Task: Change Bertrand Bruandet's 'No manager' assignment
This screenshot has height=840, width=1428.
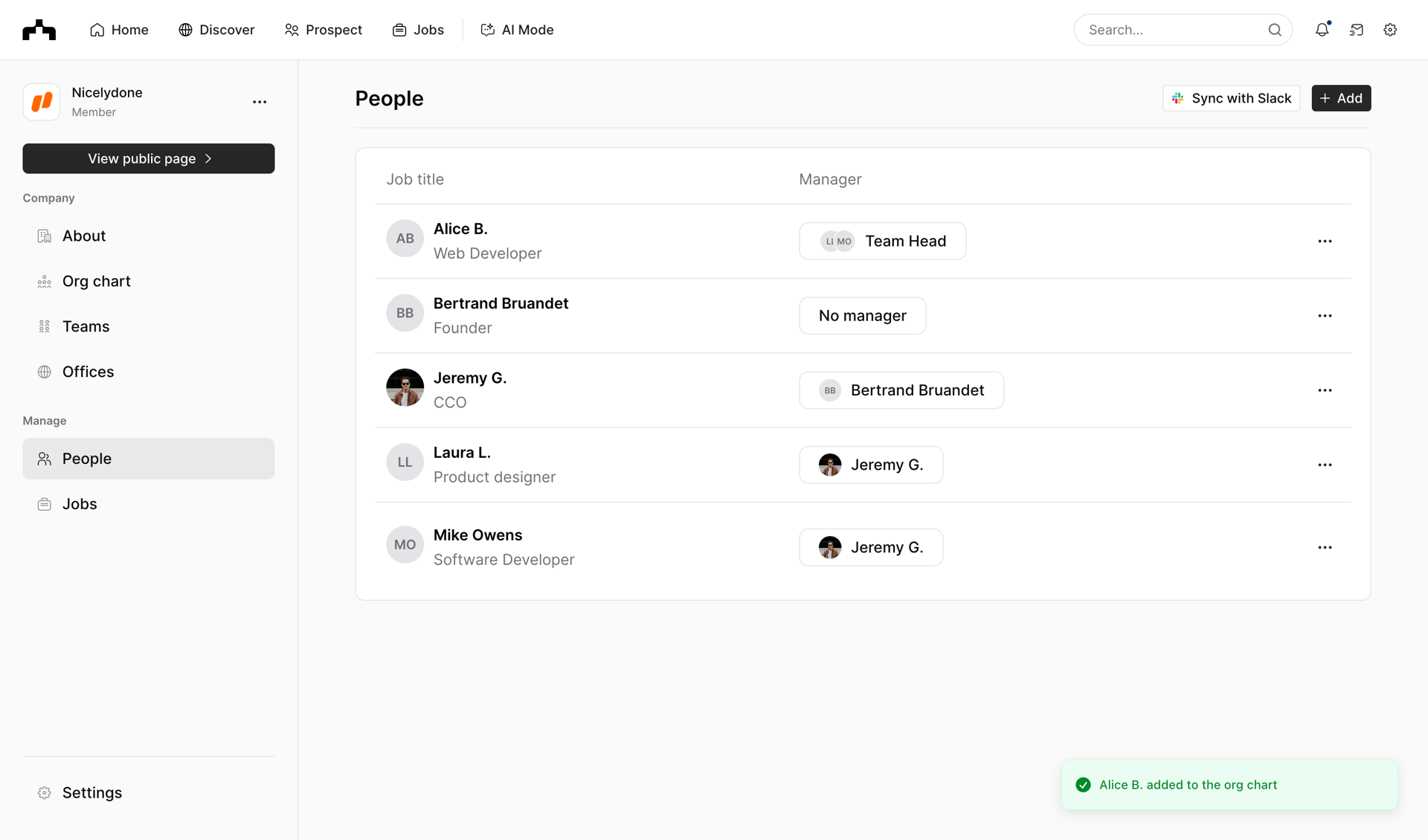Action: pyautogui.click(x=862, y=315)
